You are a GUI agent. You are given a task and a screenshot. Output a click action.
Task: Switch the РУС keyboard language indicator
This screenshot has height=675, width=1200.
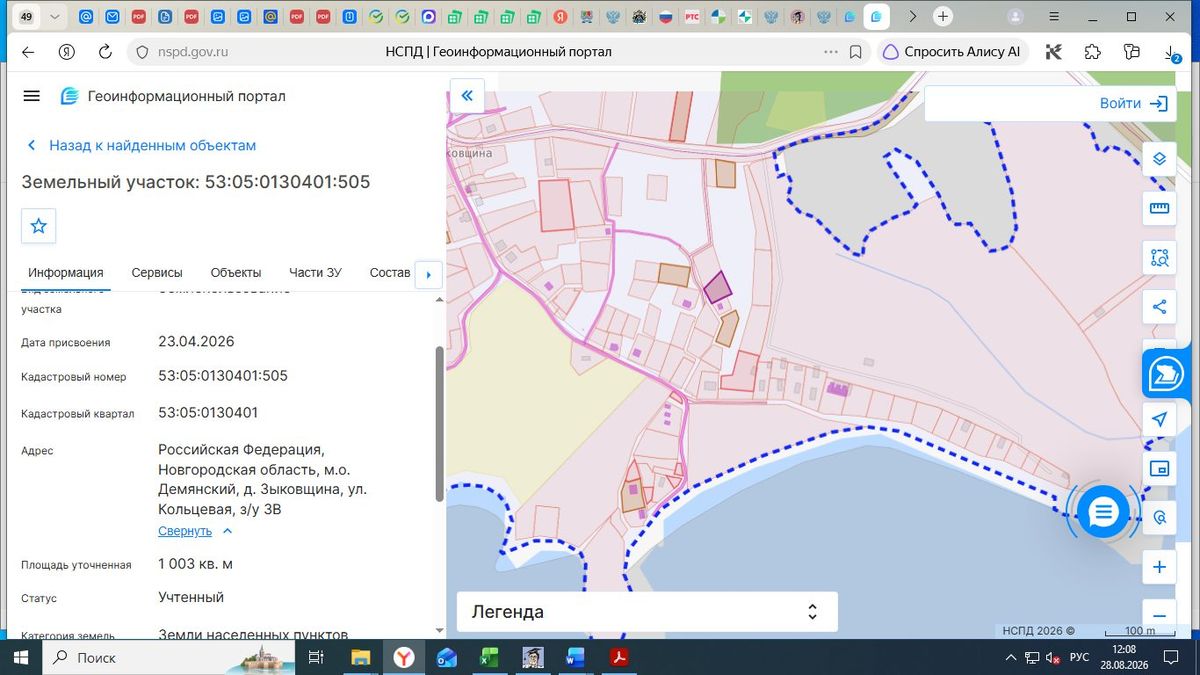1080,657
